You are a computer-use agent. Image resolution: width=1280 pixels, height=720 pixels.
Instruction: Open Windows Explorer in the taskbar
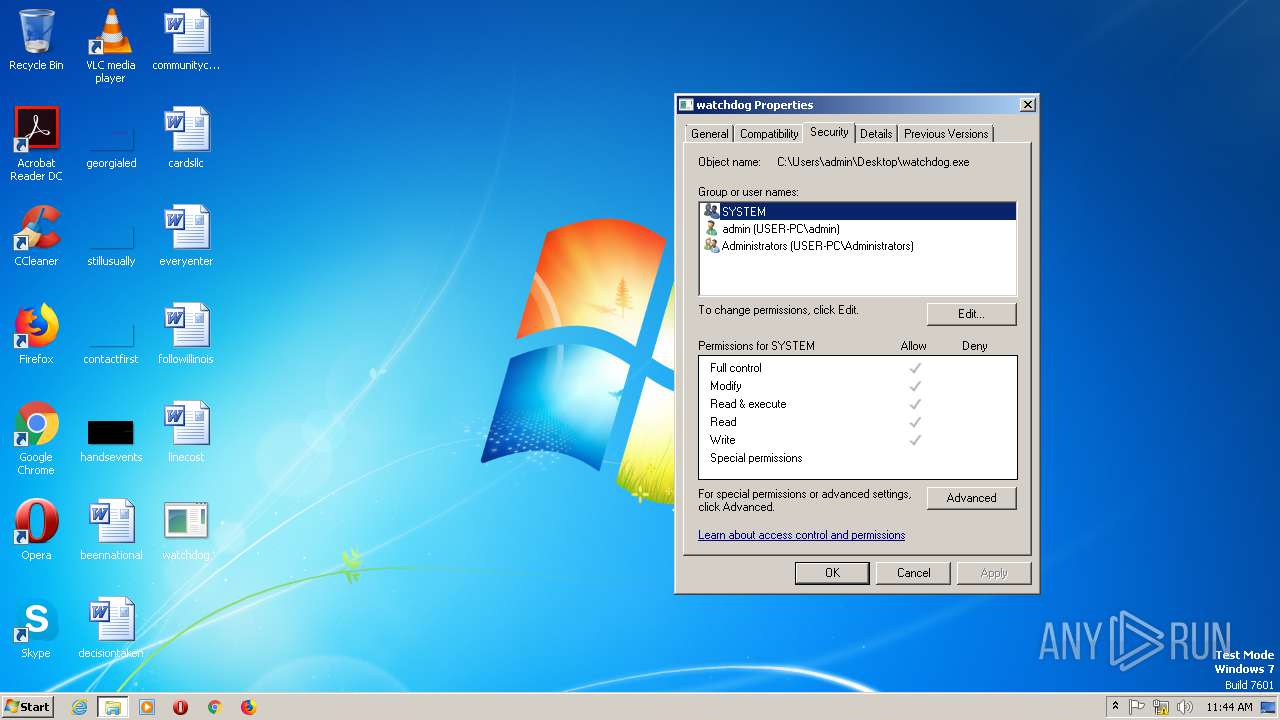click(113, 707)
